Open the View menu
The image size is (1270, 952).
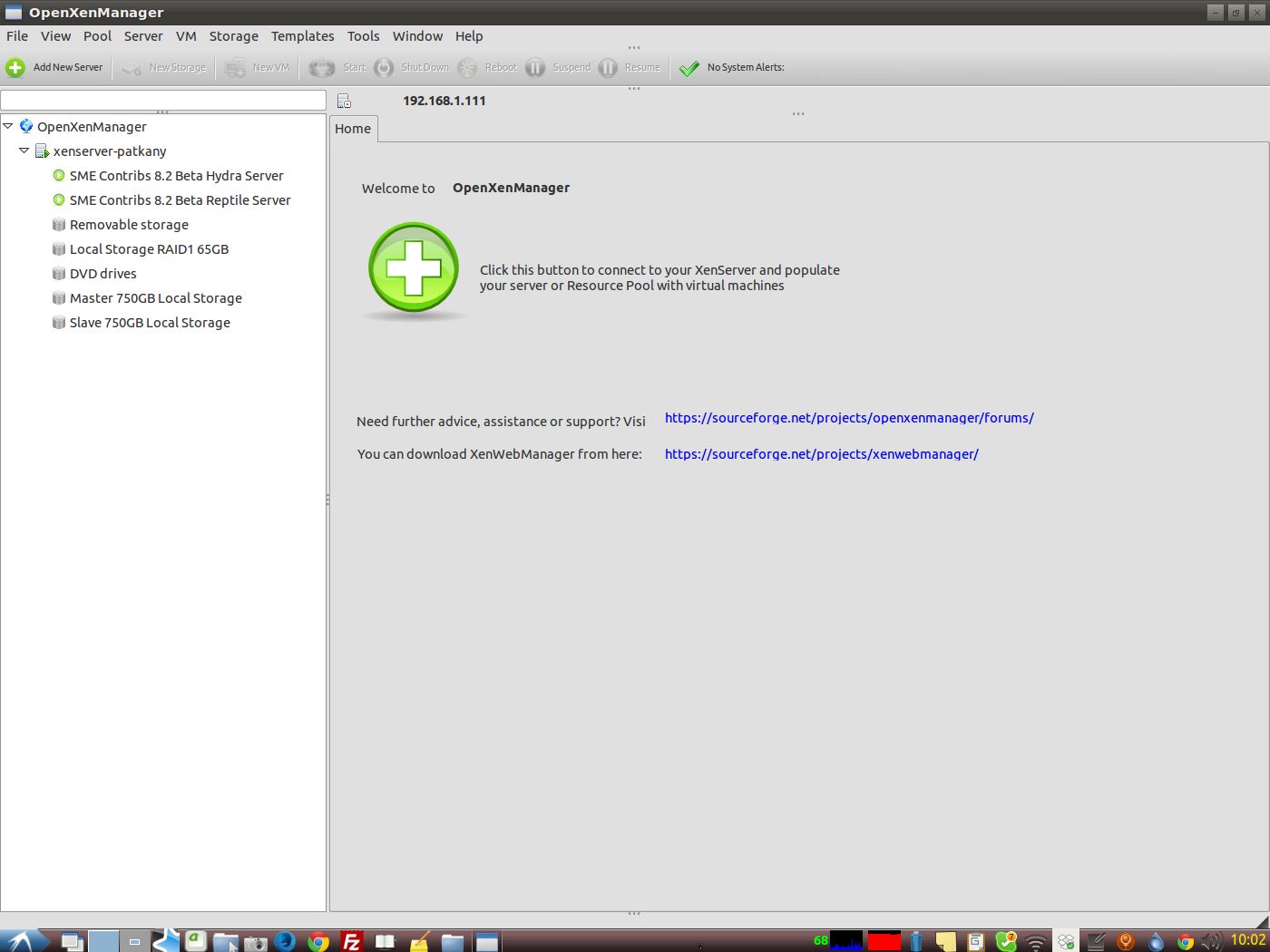tap(55, 36)
